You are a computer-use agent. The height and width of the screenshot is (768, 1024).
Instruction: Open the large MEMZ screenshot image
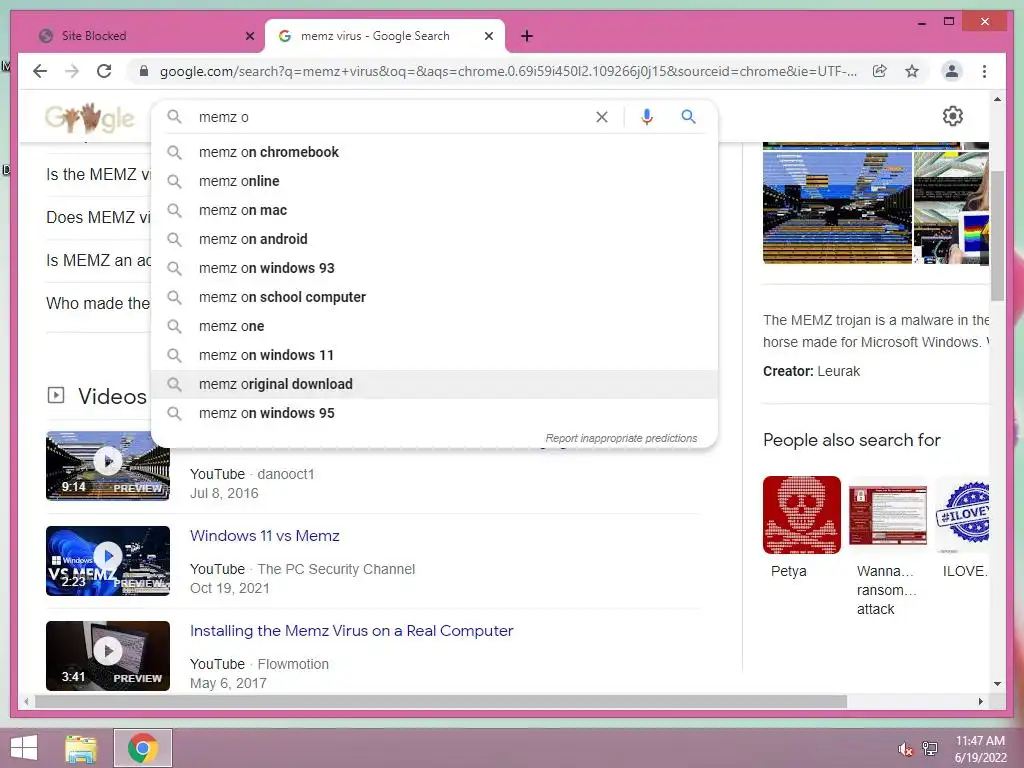(x=837, y=206)
